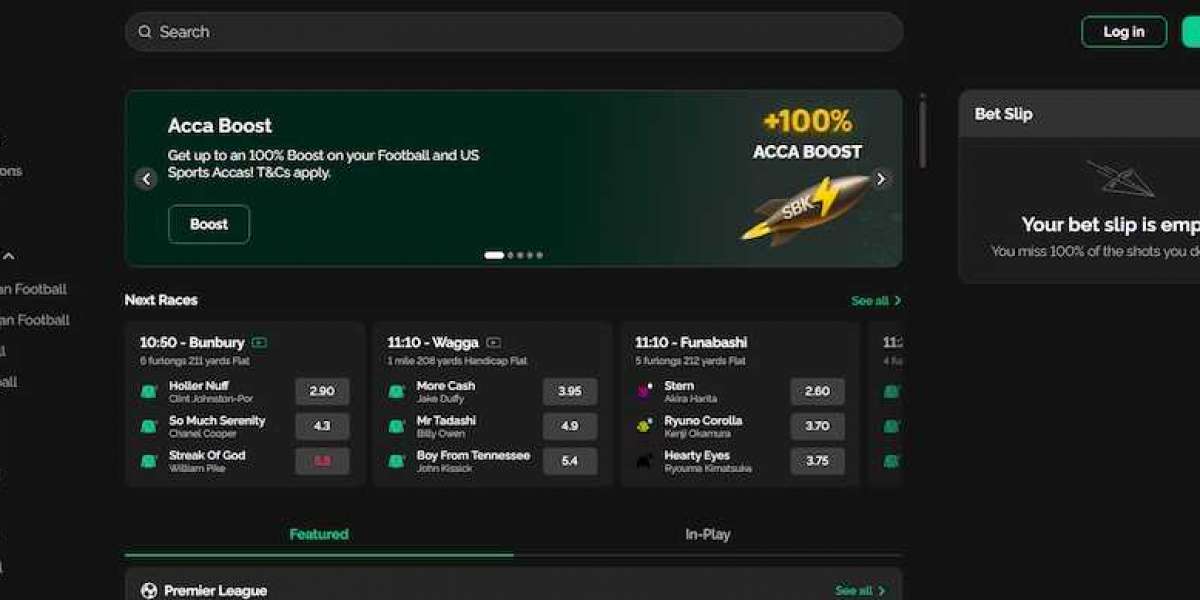
Task: Click the SBK rocket Acca Boost graphic
Action: tap(806, 206)
